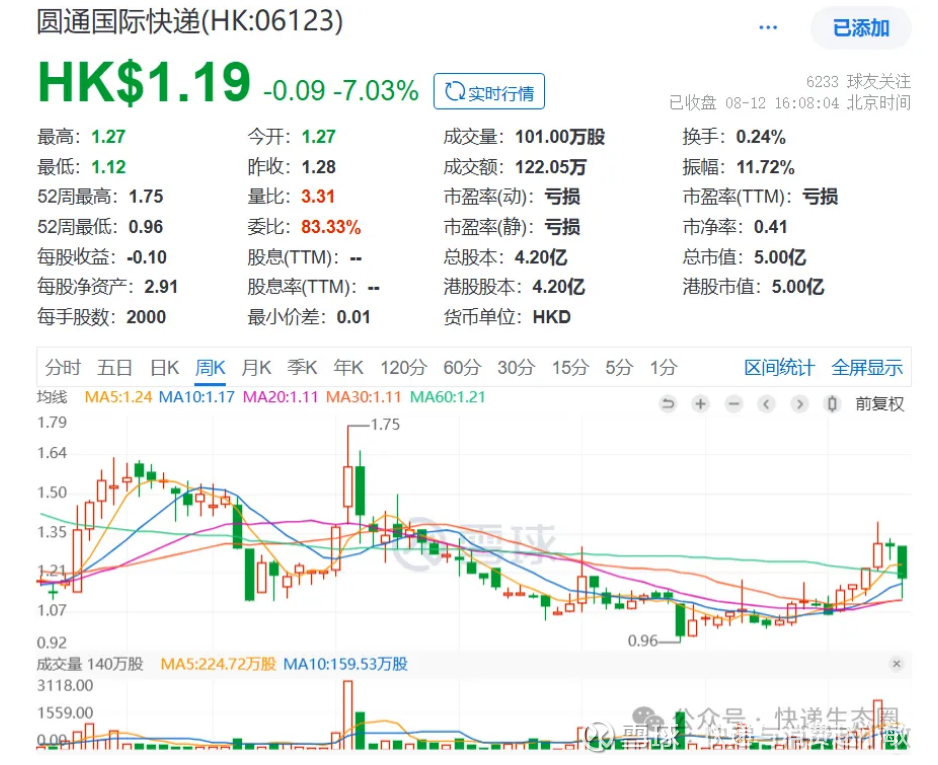
Task: Show the 15分 interval chart
Action: pyautogui.click(x=570, y=367)
